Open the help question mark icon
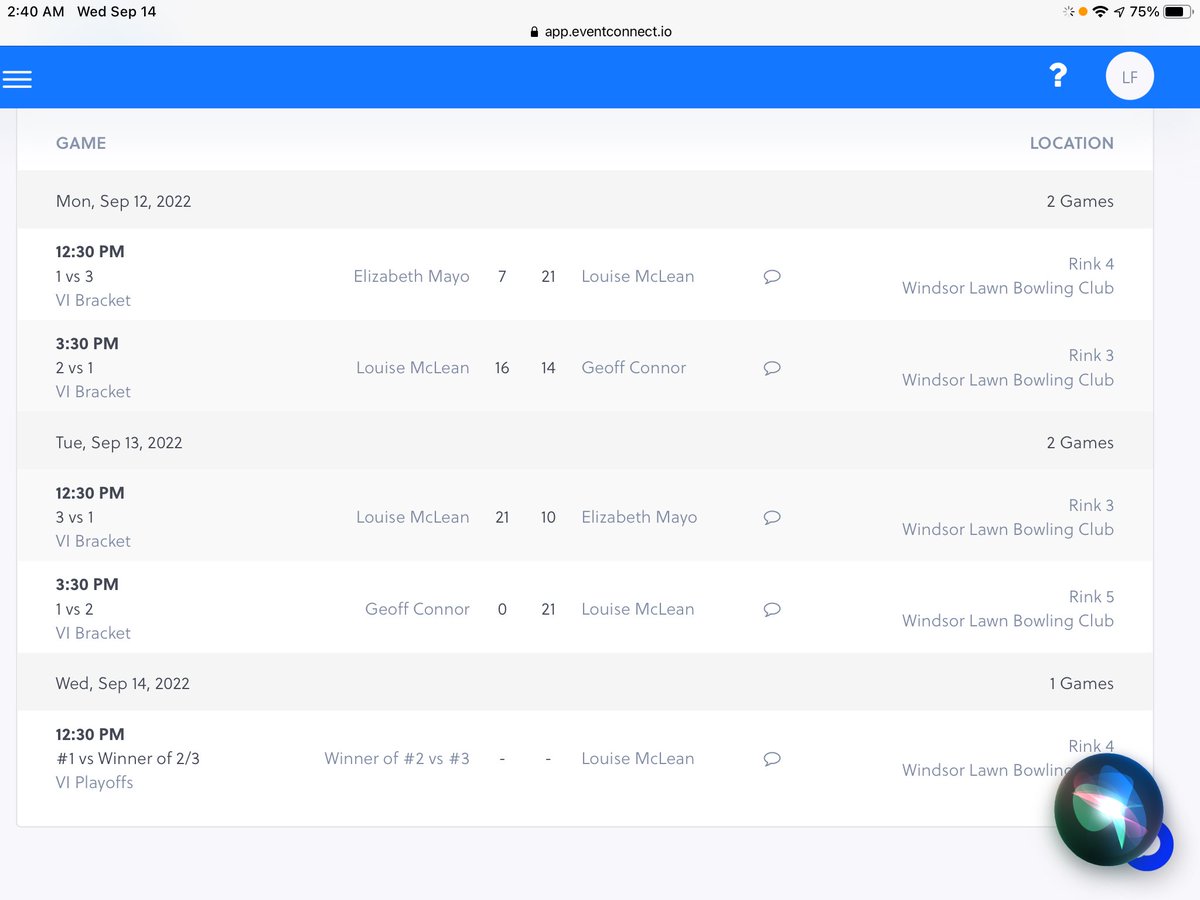Viewport: 1200px width, 900px height. (x=1058, y=76)
